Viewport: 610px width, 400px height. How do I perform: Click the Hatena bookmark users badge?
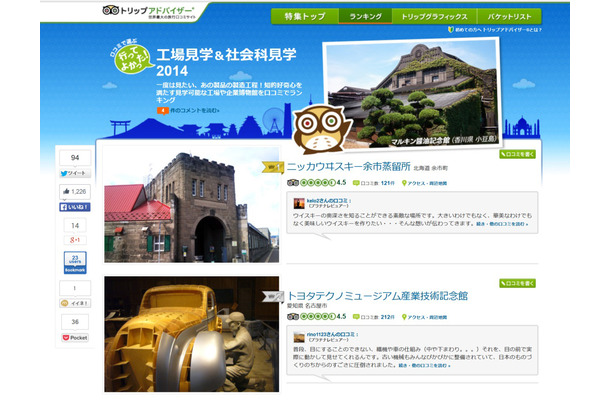tap(75, 263)
